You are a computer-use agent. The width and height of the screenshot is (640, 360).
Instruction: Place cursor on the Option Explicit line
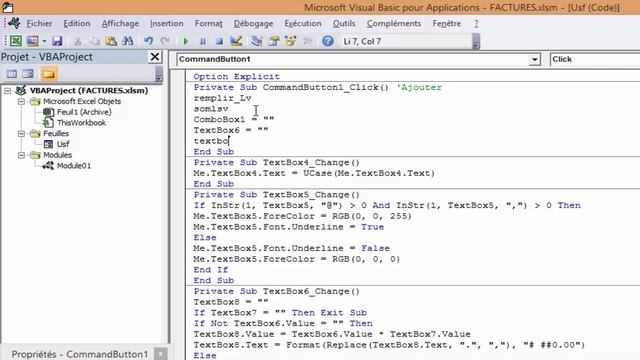pos(236,76)
